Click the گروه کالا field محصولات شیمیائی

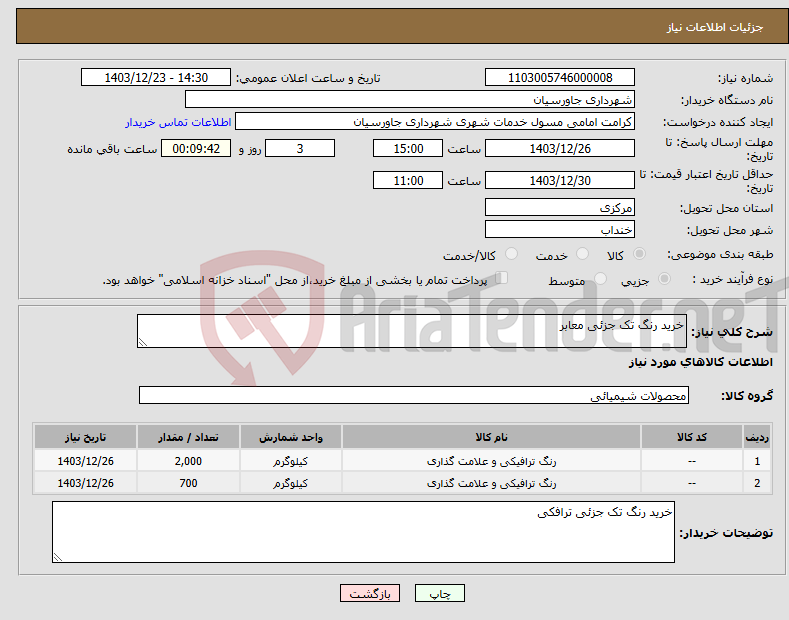point(414,396)
